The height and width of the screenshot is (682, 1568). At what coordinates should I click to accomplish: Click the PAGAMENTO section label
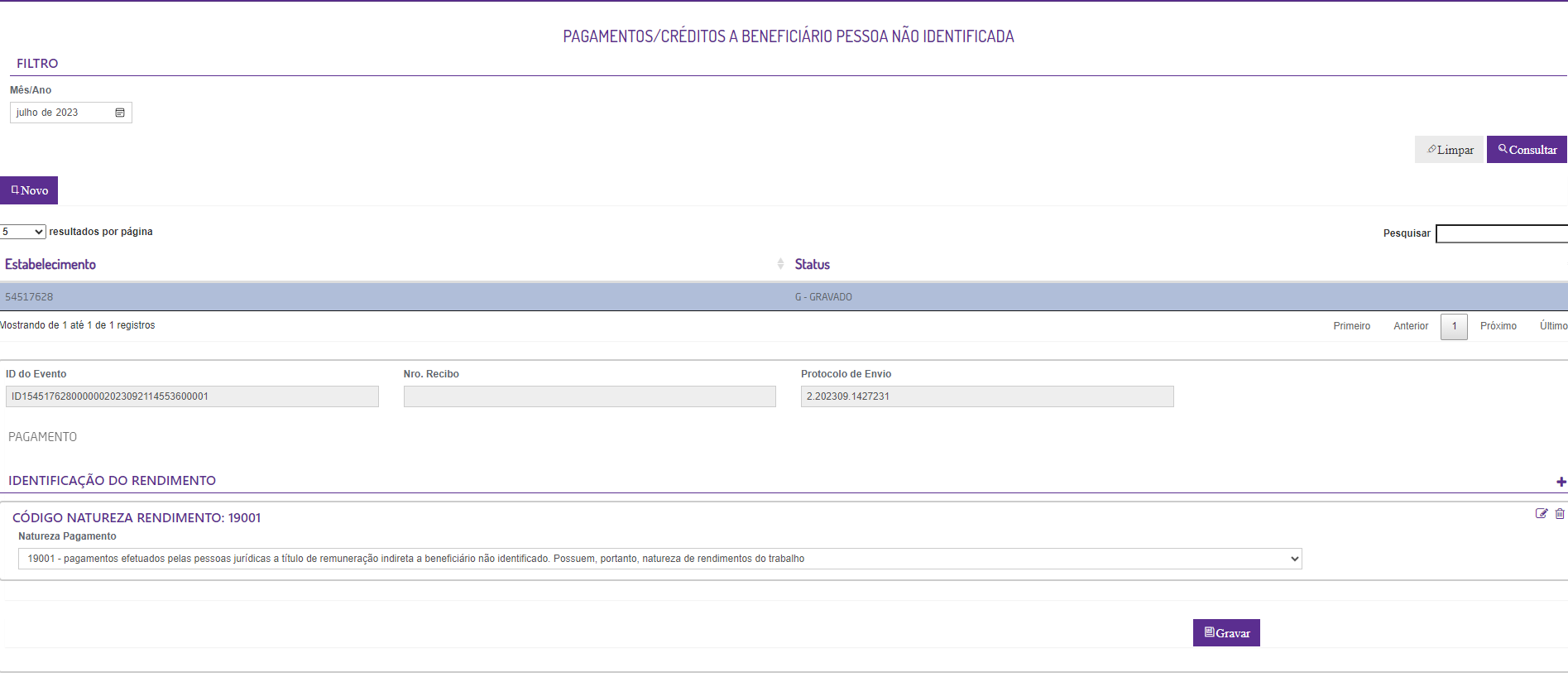pyautogui.click(x=43, y=437)
